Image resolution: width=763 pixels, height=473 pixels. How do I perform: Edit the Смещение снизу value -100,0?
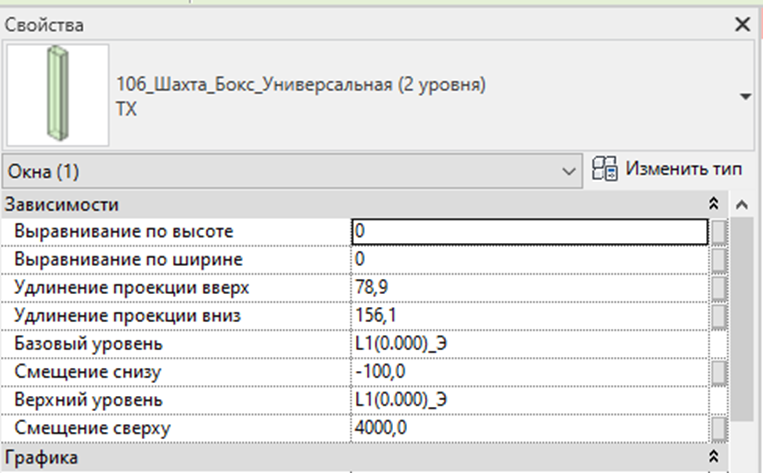click(x=529, y=372)
